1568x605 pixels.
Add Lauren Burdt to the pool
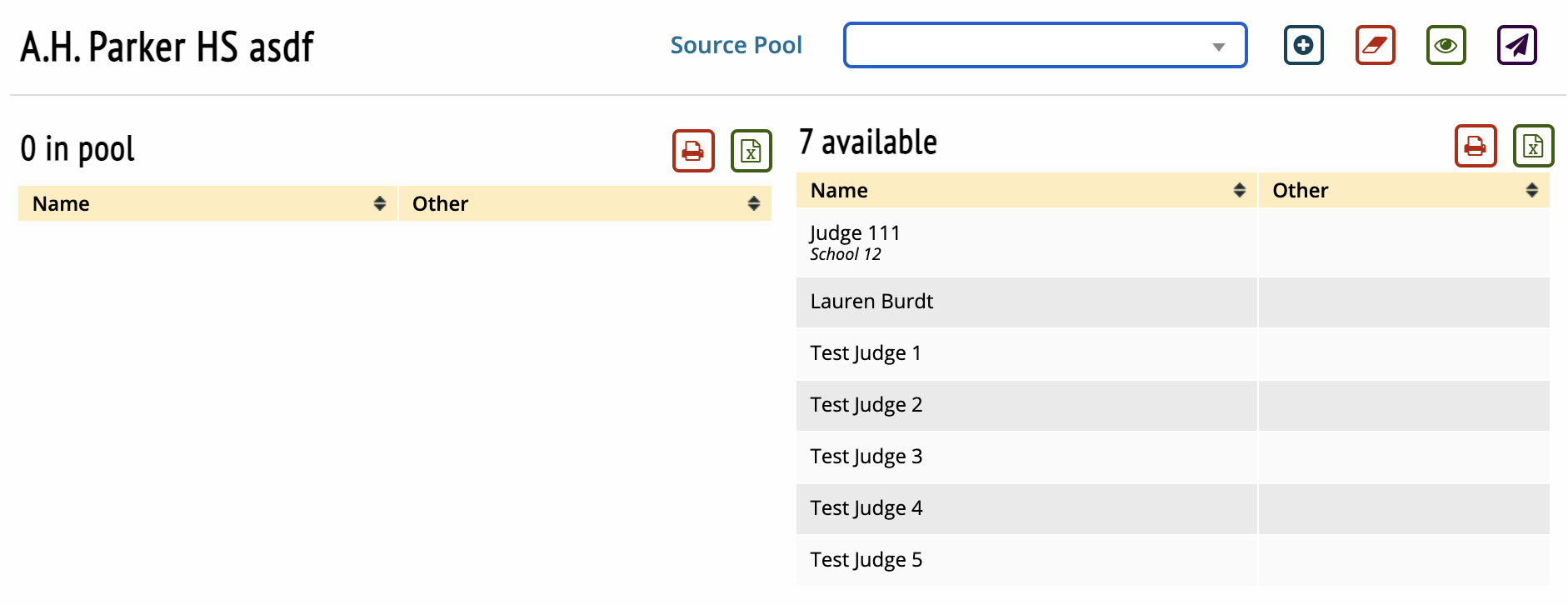point(871,302)
